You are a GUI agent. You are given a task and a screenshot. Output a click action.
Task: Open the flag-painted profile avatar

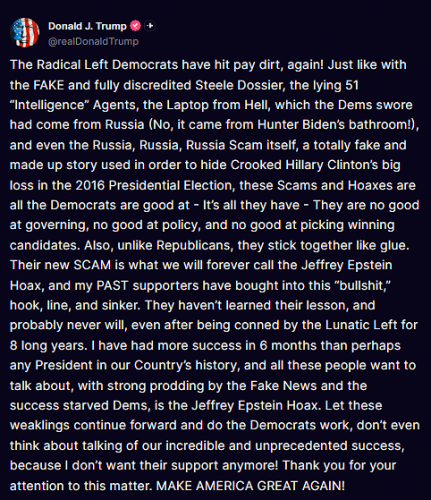(x=25, y=33)
